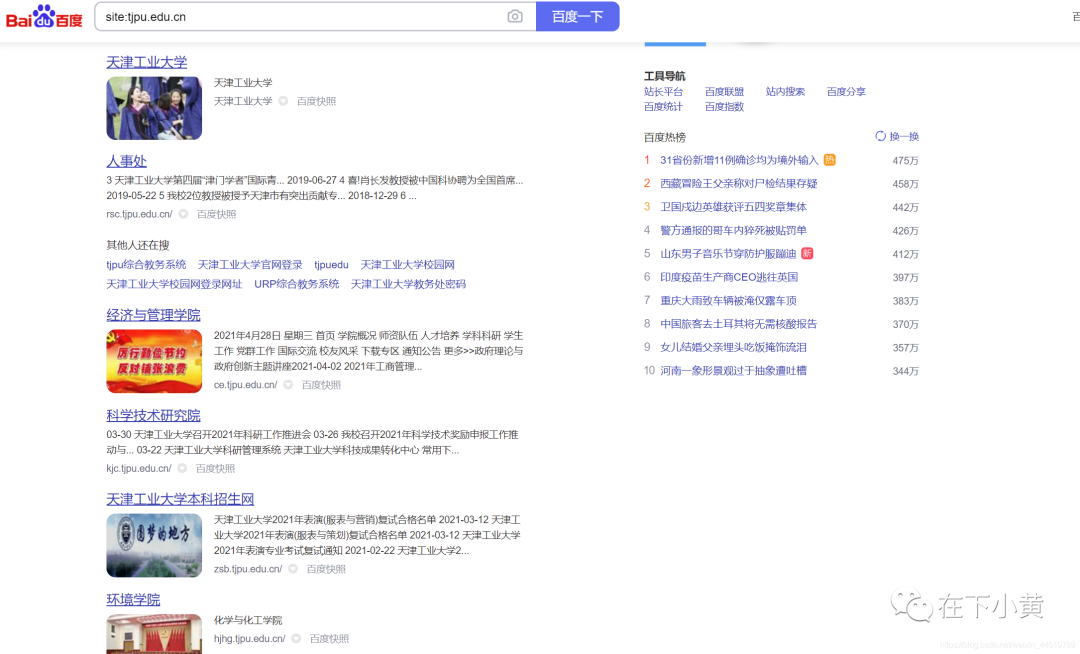
Task: Click verification icon beside 天津工业大学 source
Action: pos(283,101)
